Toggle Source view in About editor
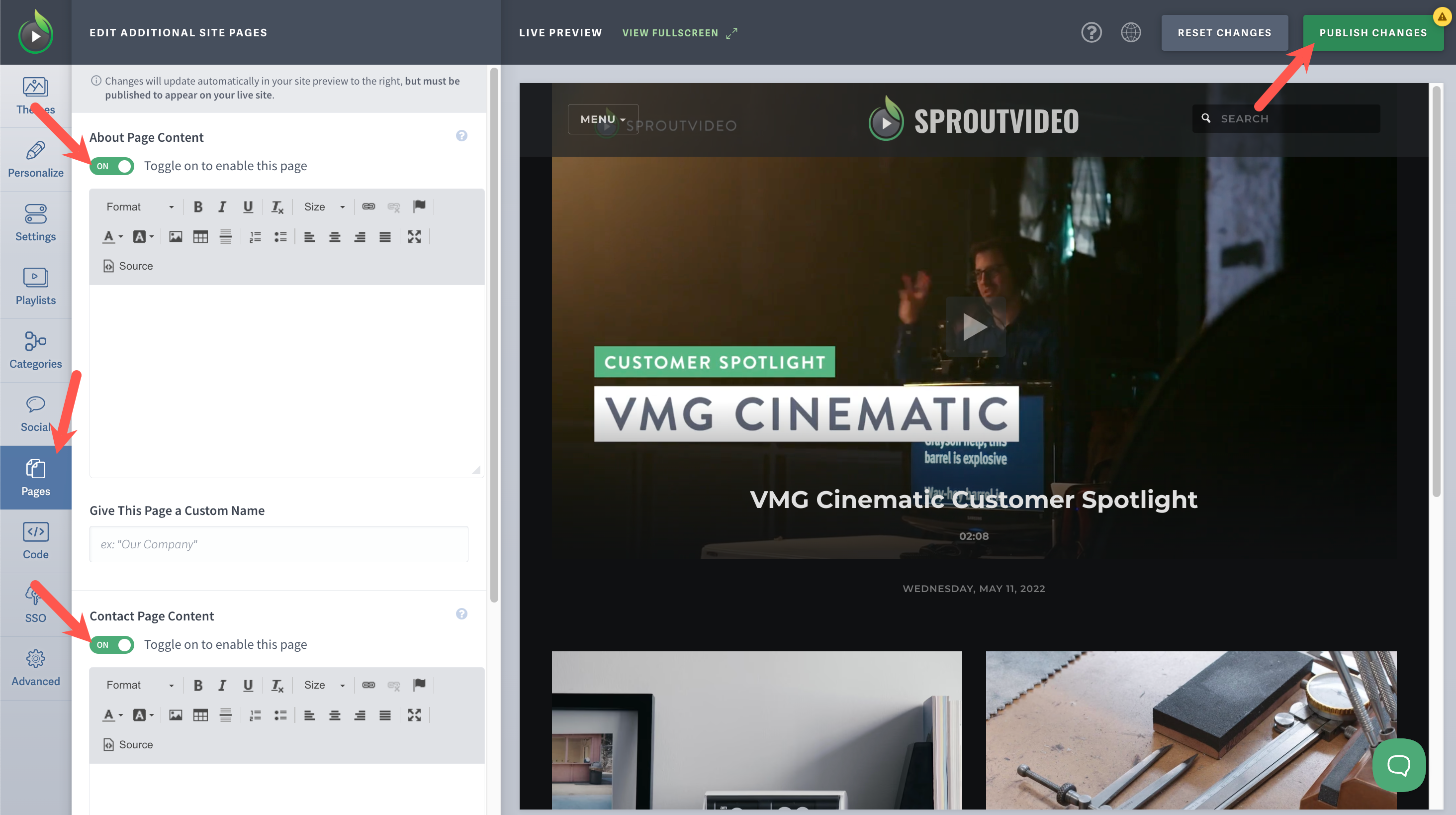This screenshot has width=1456, height=815. click(x=127, y=266)
